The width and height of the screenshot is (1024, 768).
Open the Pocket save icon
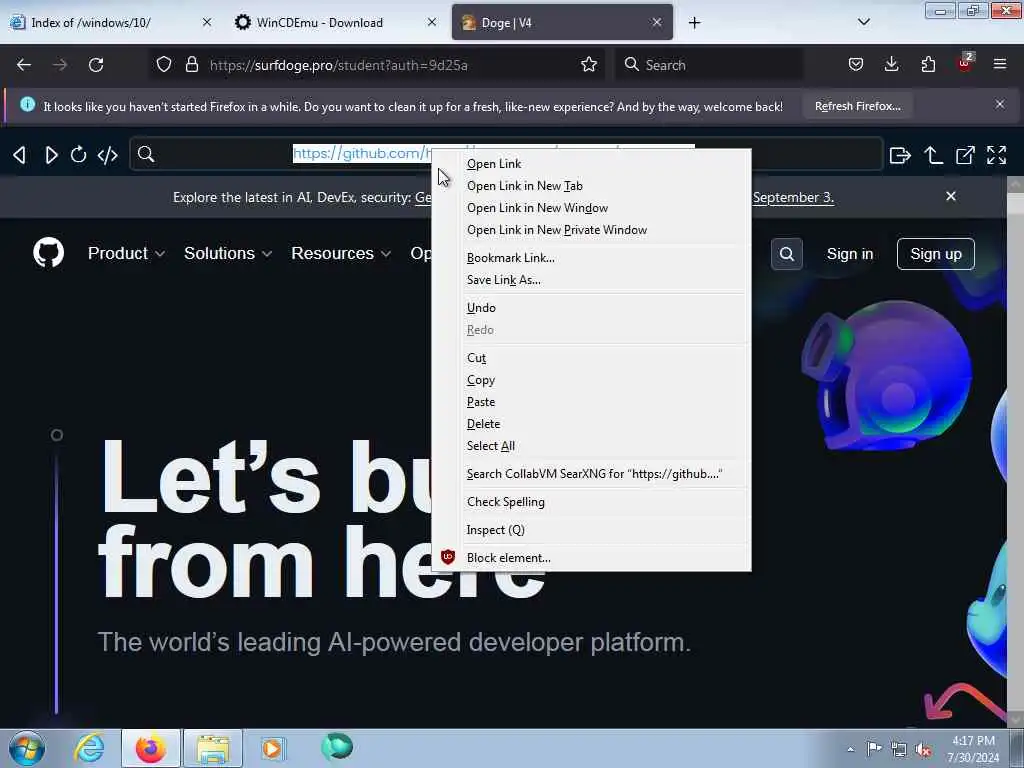pos(856,65)
